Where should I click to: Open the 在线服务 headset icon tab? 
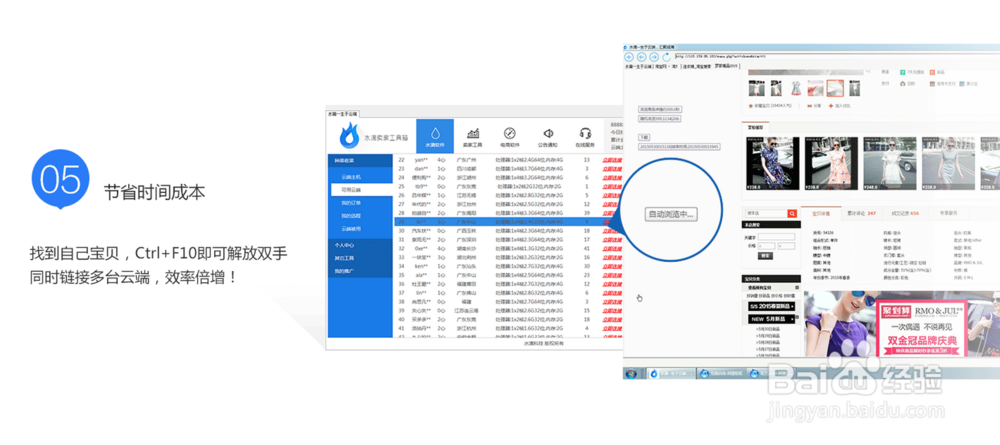584,136
